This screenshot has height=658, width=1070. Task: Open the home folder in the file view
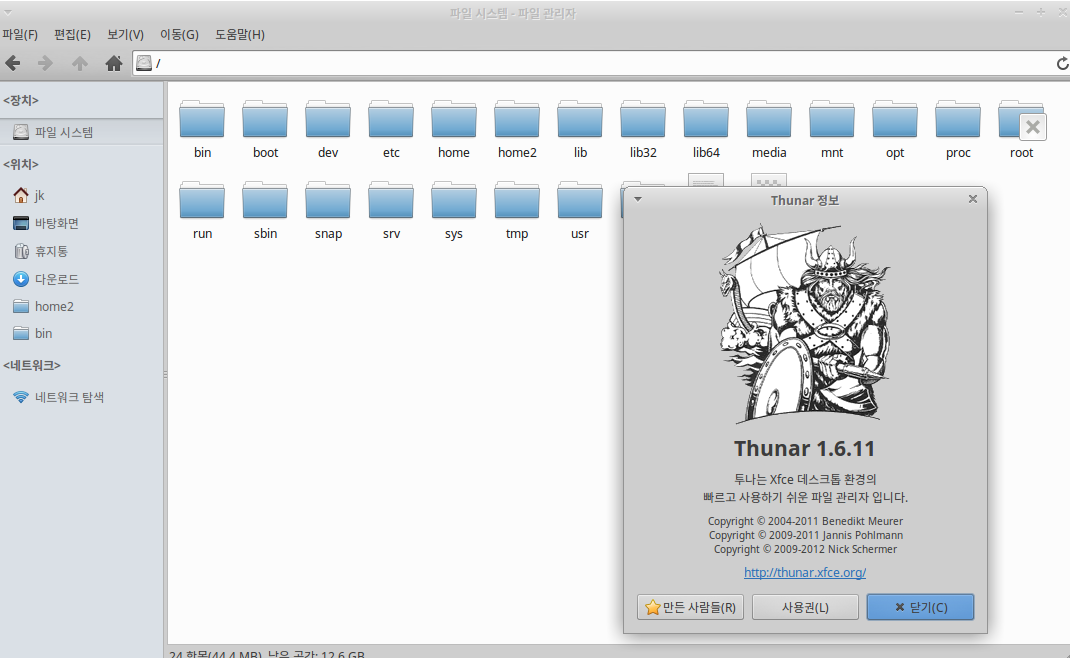click(x=454, y=130)
